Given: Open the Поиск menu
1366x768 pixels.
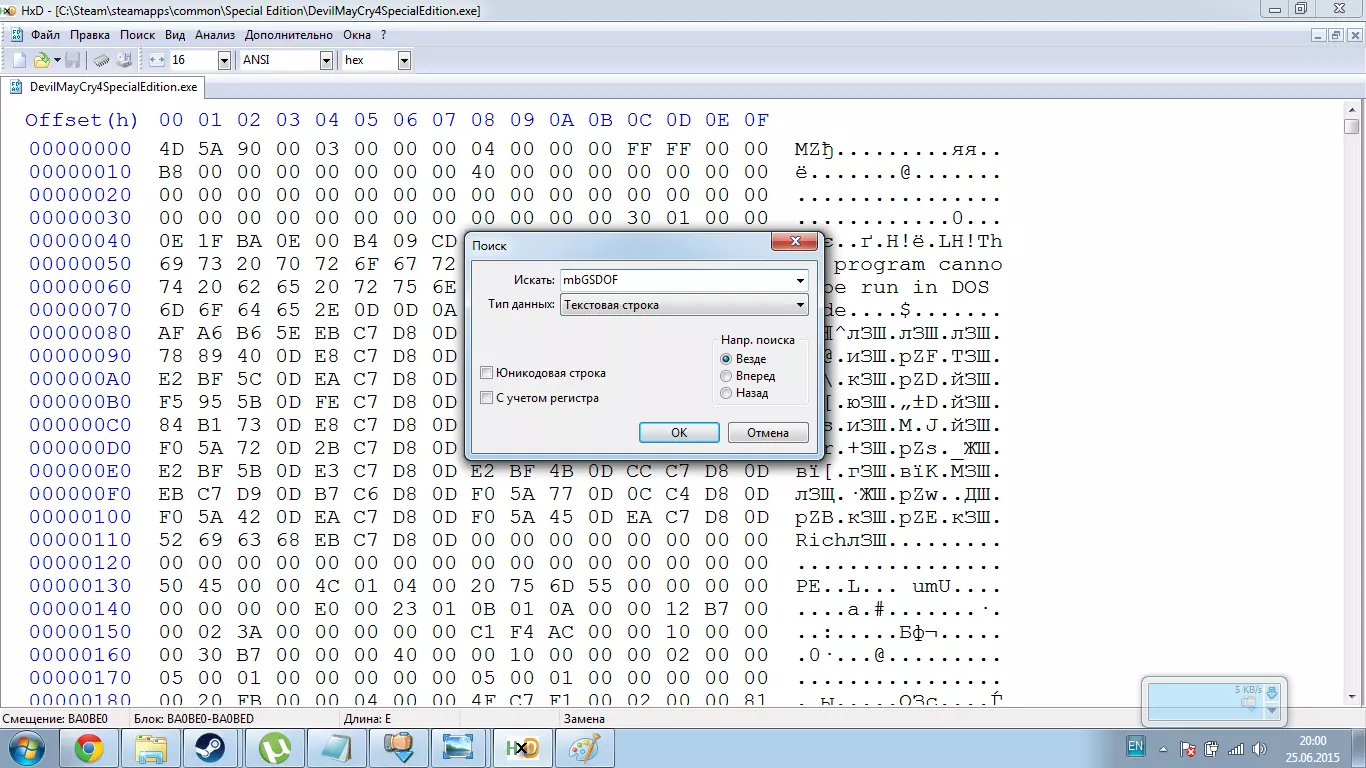Looking at the screenshot, I should click(137, 35).
